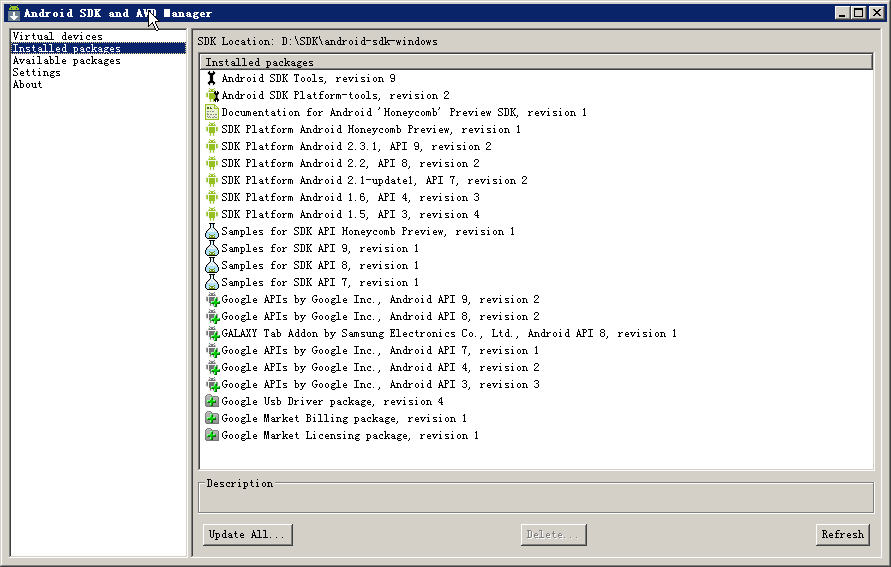891x567 pixels.
Task: Click the wrench icon for Android SDK Tools
Action: point(211,78)
